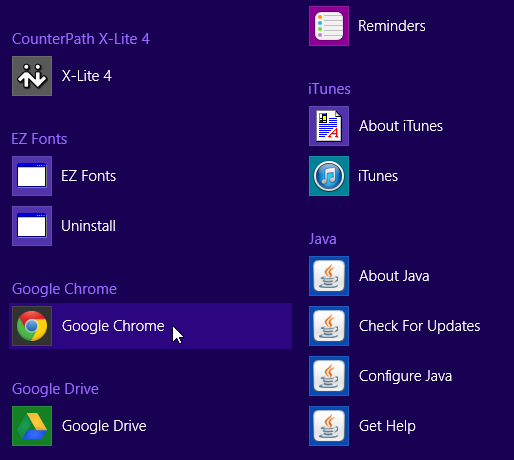Viewport: 514px width, 460px height.
Task: Select the EZ Fonts group heading
Action: click(x=39, y=139)
